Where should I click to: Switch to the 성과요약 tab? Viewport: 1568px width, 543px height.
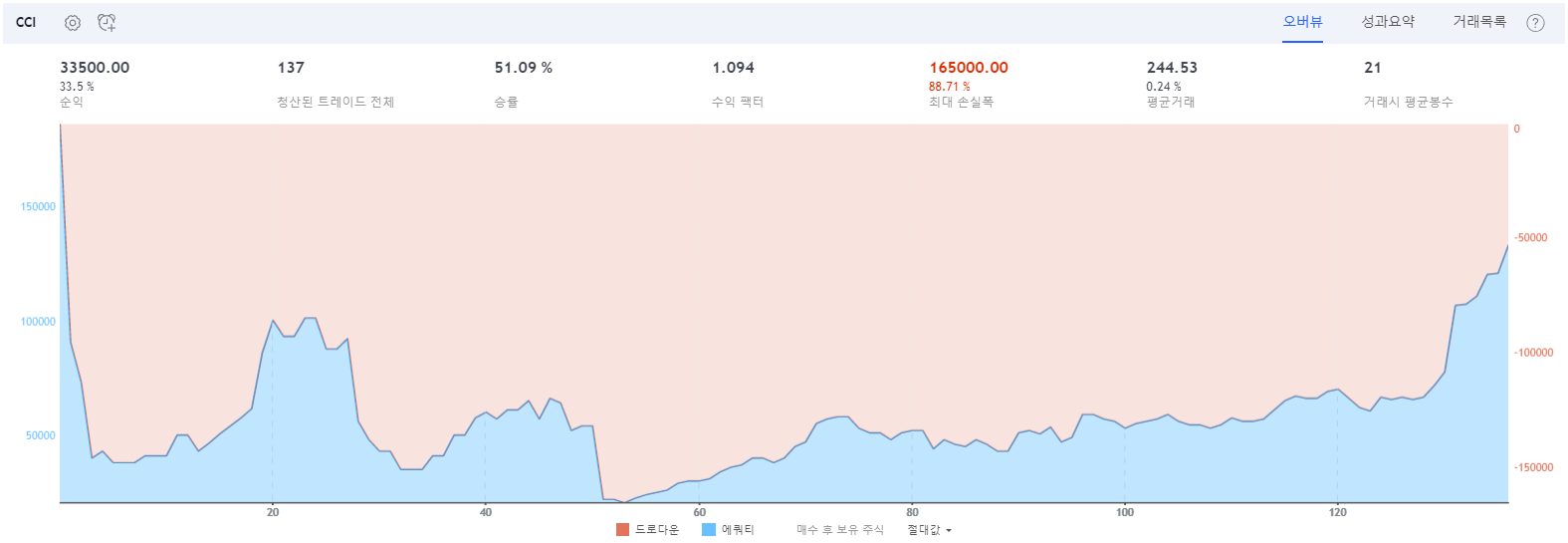tap(1388, 22)
